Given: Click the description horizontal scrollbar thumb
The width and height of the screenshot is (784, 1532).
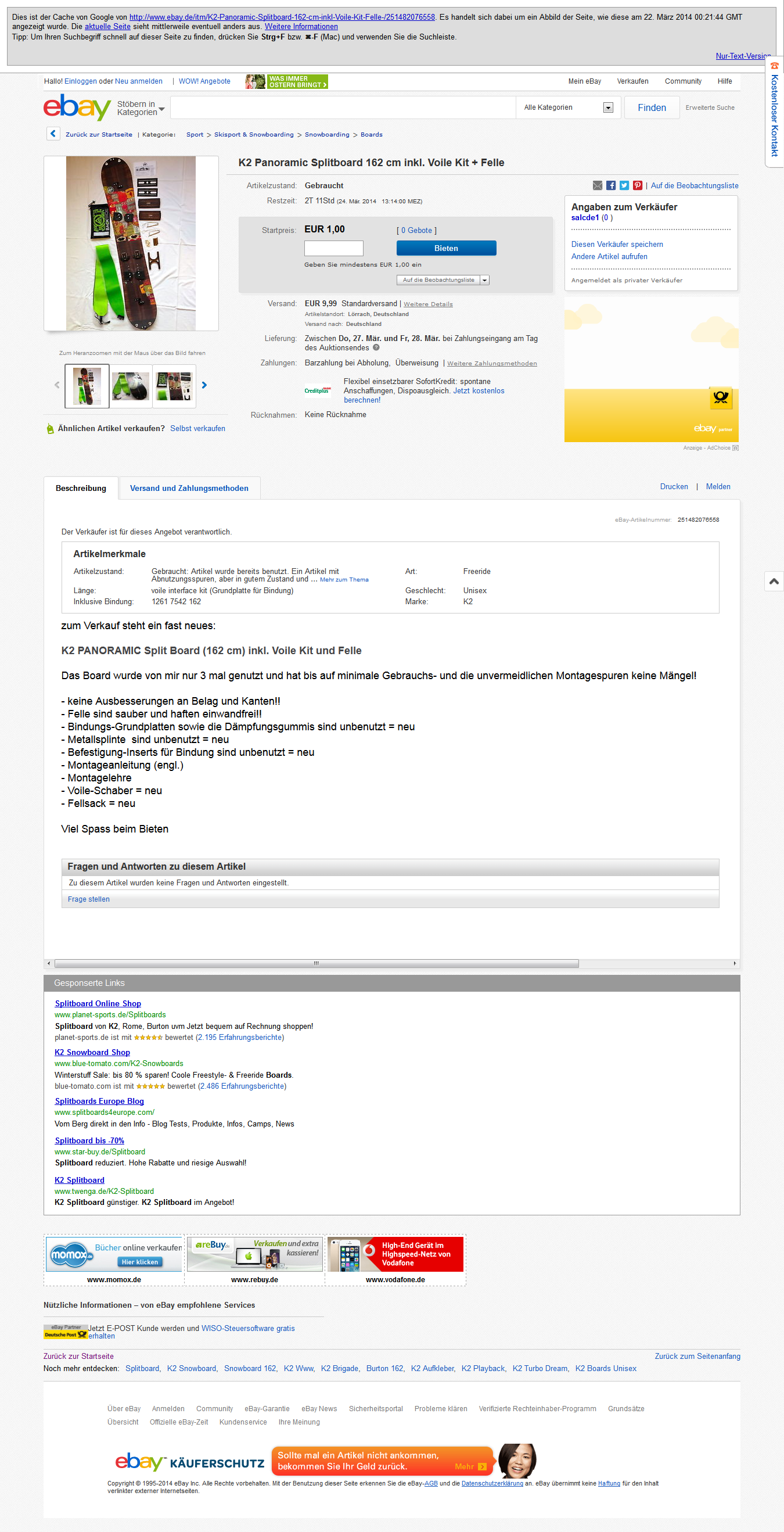Looking at the screenshot, I should click(x=317, y=963).
